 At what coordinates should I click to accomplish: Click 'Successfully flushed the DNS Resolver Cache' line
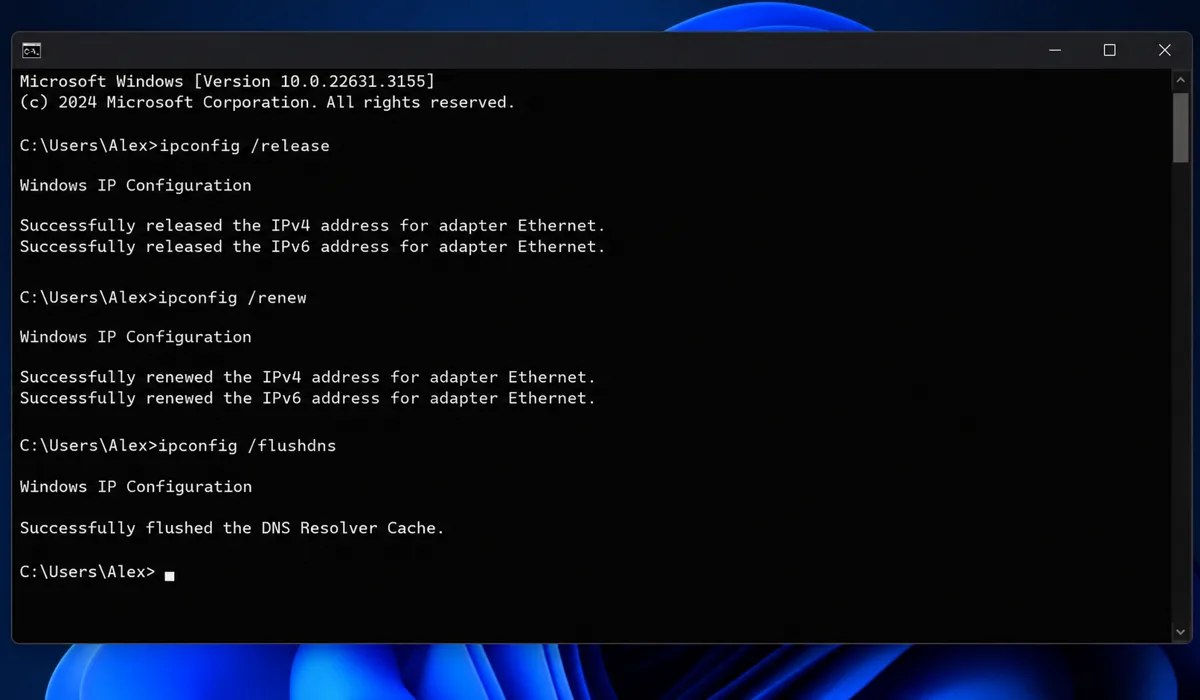tap(232, 528)
